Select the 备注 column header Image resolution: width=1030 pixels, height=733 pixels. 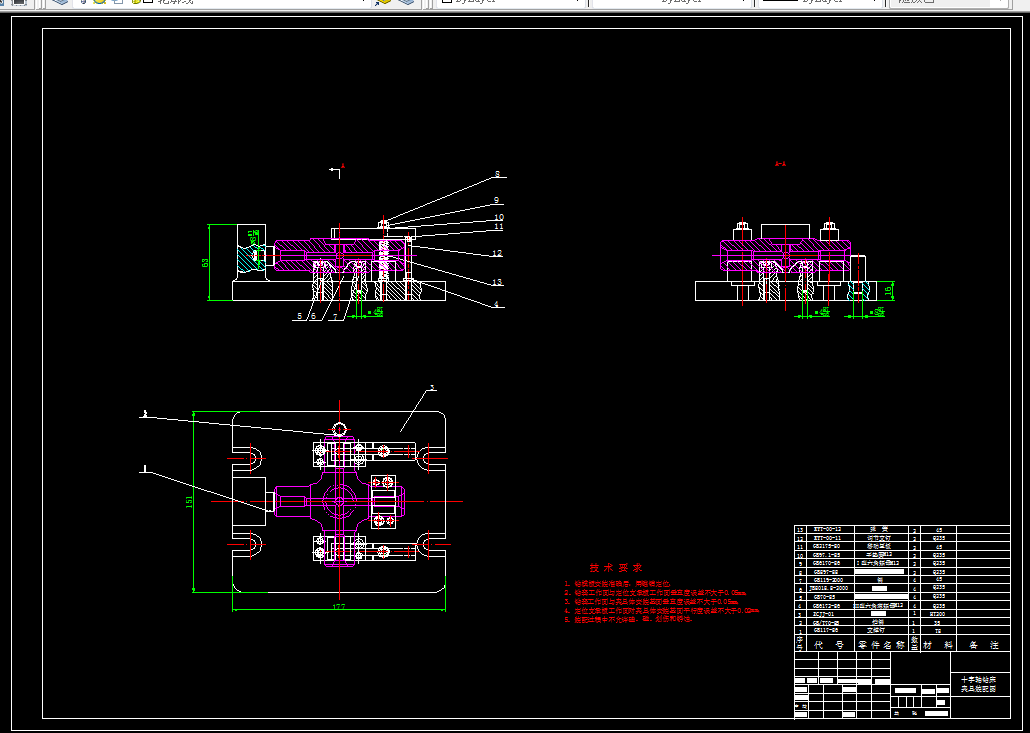pyautogui.click(x=985, y=645)
